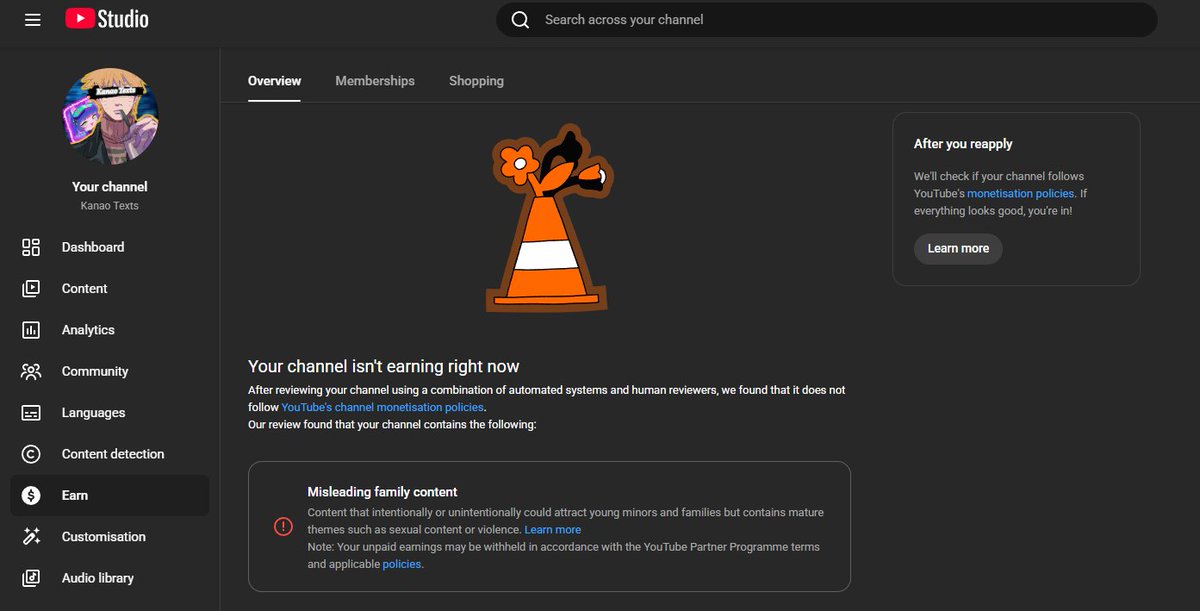Focus the Search across your channel field
This screenshot has height=611, width=1200.
[x=826, y=20]
